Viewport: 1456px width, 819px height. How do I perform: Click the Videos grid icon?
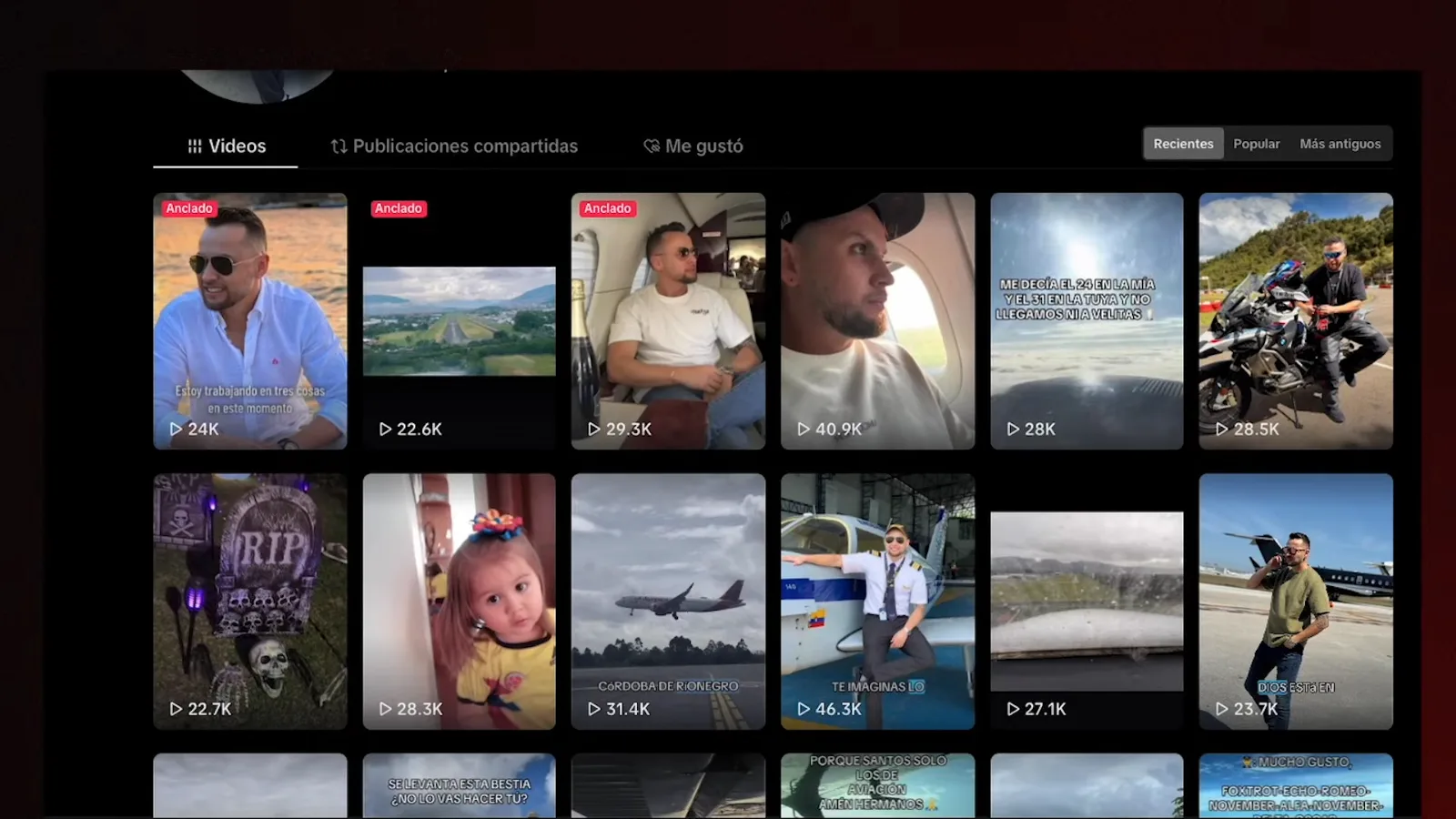[x=195, y=147]
